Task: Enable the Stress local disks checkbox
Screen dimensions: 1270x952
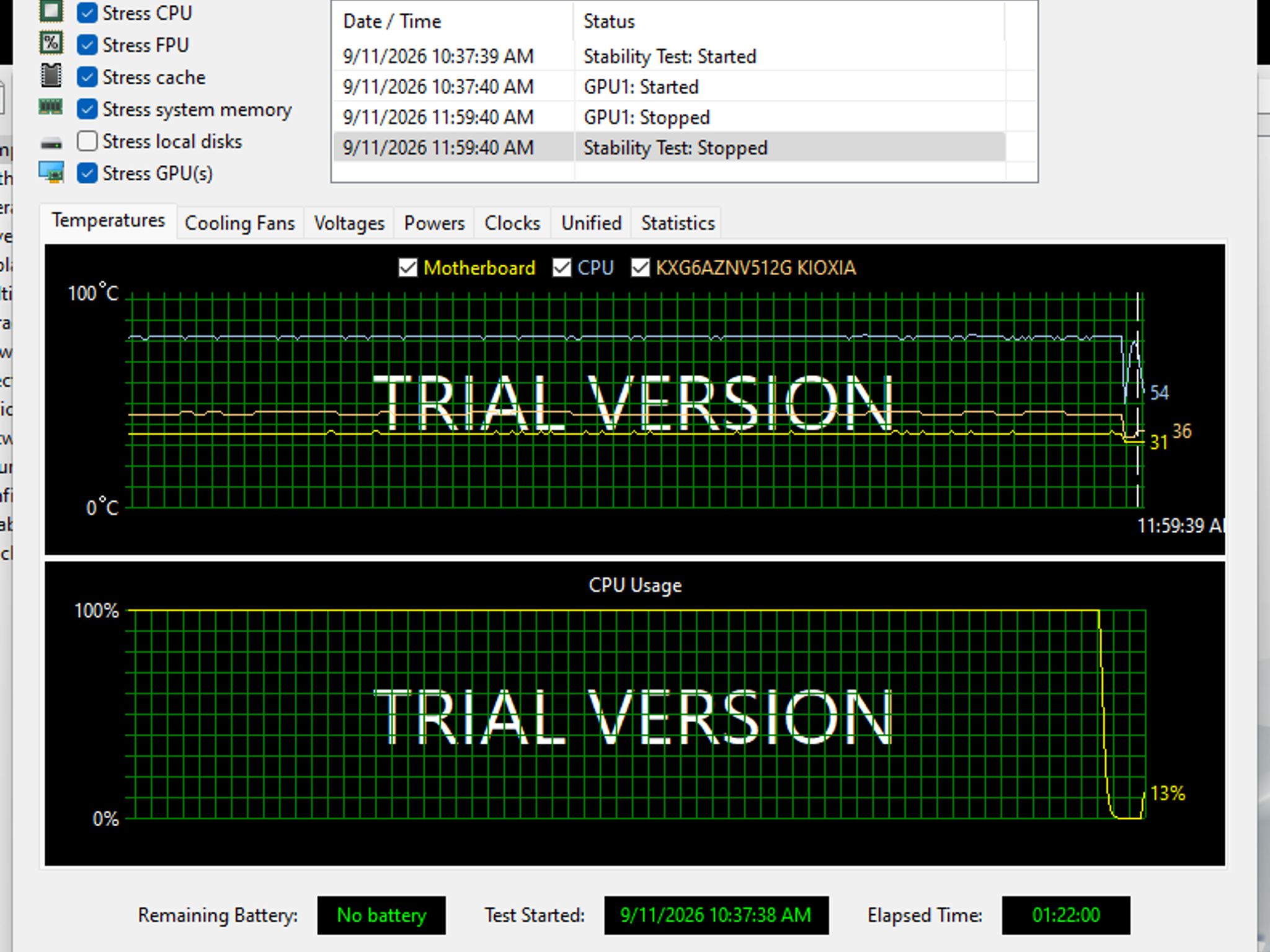Action: point(87,141)
